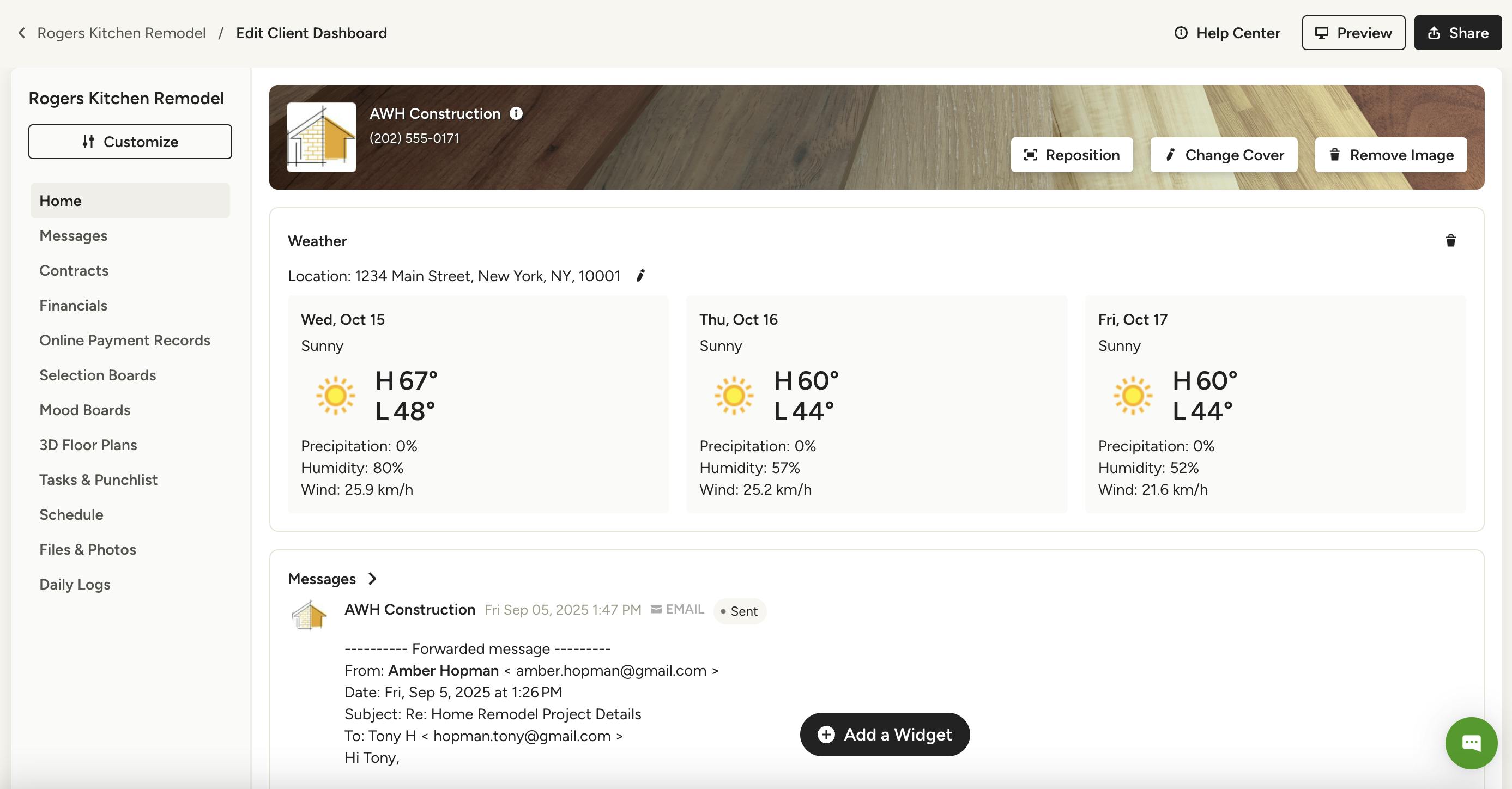
Task: Open the location edit pencil icon
Action: click(639, 276)
